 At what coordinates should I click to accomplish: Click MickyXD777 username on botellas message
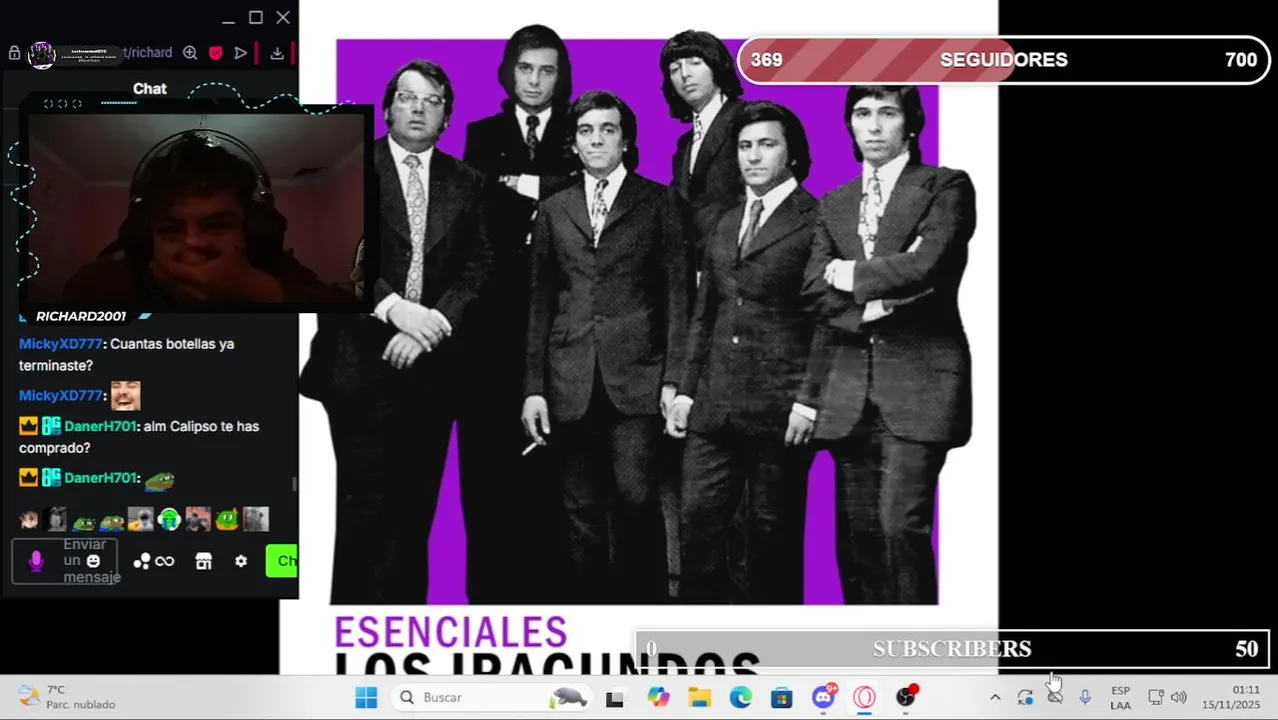point(60,344)
